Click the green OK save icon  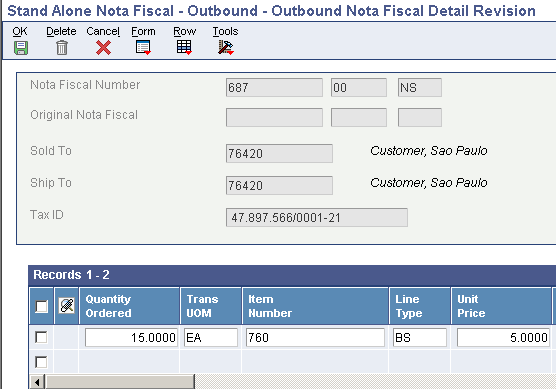pyautogui.click(x=21, y=48)
